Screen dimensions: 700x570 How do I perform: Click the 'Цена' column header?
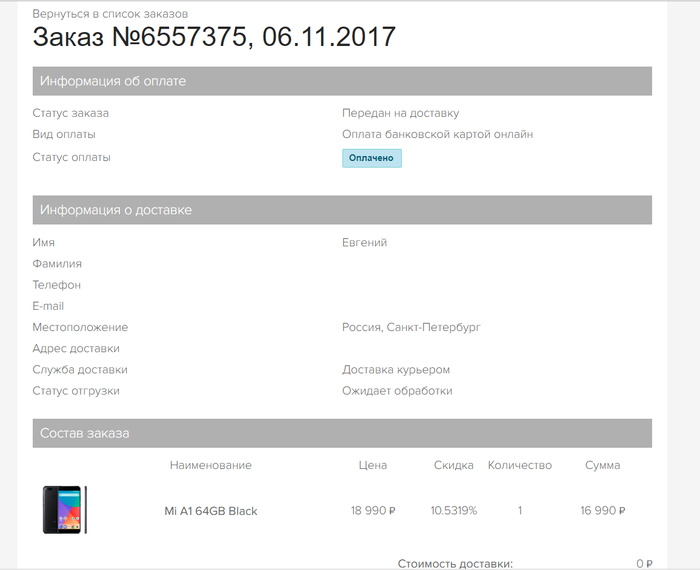(x=373, y=465)
